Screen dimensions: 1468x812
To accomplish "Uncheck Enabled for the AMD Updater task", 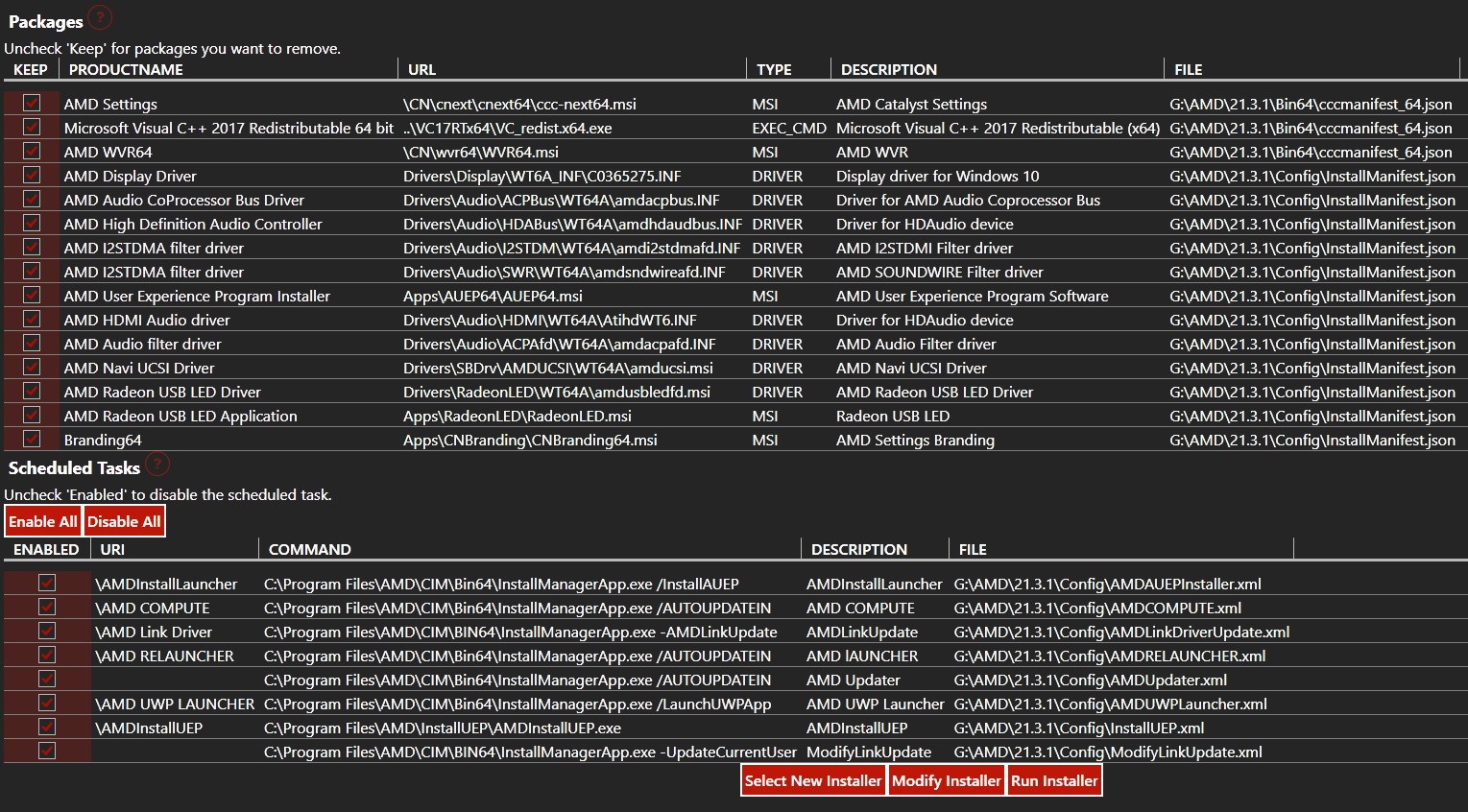I will pyautogui.click(x=47, y=679).
